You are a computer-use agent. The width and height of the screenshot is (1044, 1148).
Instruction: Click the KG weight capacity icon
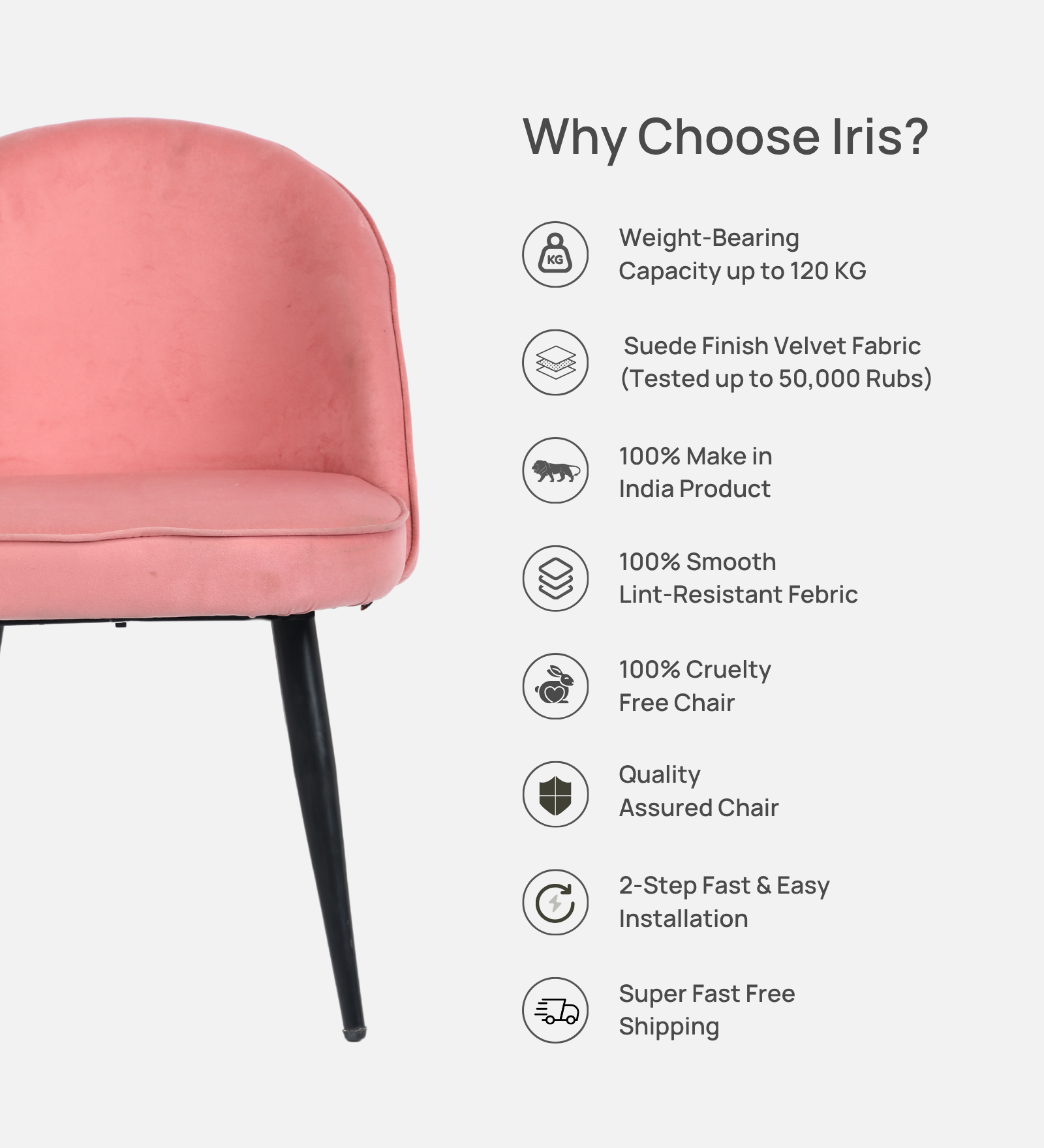pos(555,254)
